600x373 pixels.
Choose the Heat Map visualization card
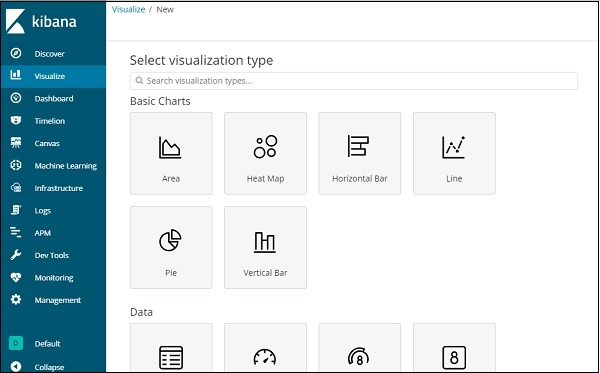tap(265, 153)
